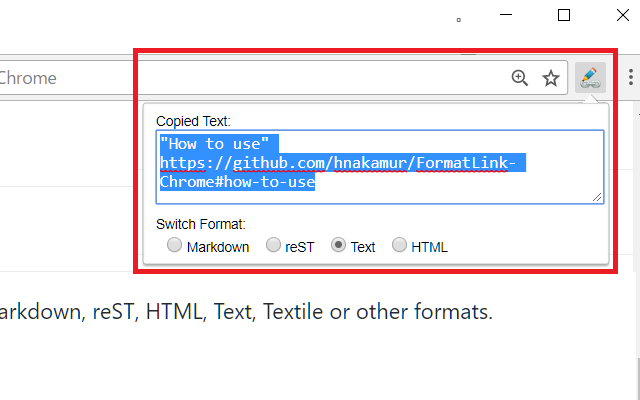This screenshot has width=640, height=400.
Task: Switch format to reST
Action: (274, 246)
